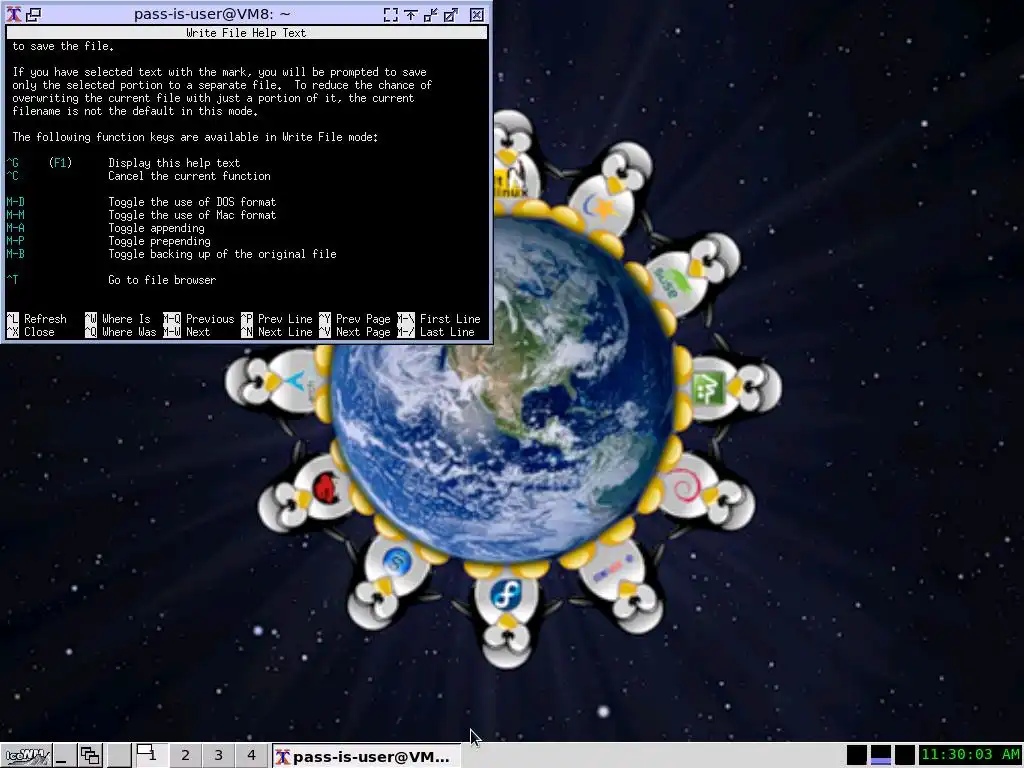Viewport: 1024px width, 768px height.
Task: Minimize the terminal with the shrink icon
Action: point(431,14)
